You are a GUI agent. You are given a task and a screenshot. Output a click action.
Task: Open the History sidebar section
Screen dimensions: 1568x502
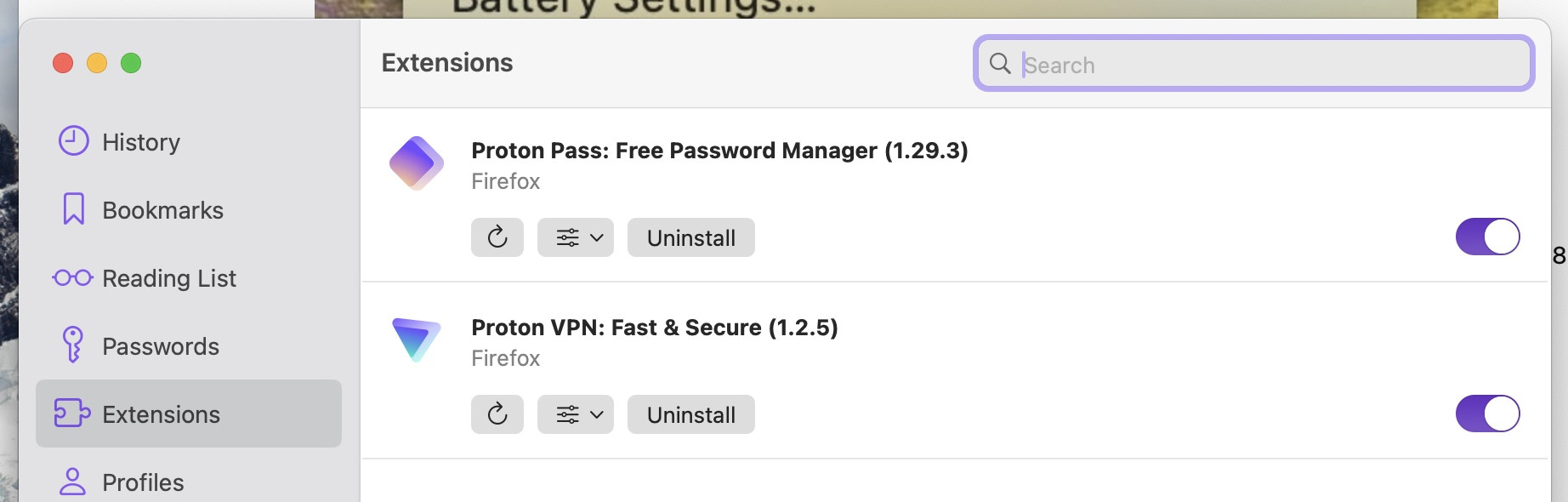click(141, 142)
